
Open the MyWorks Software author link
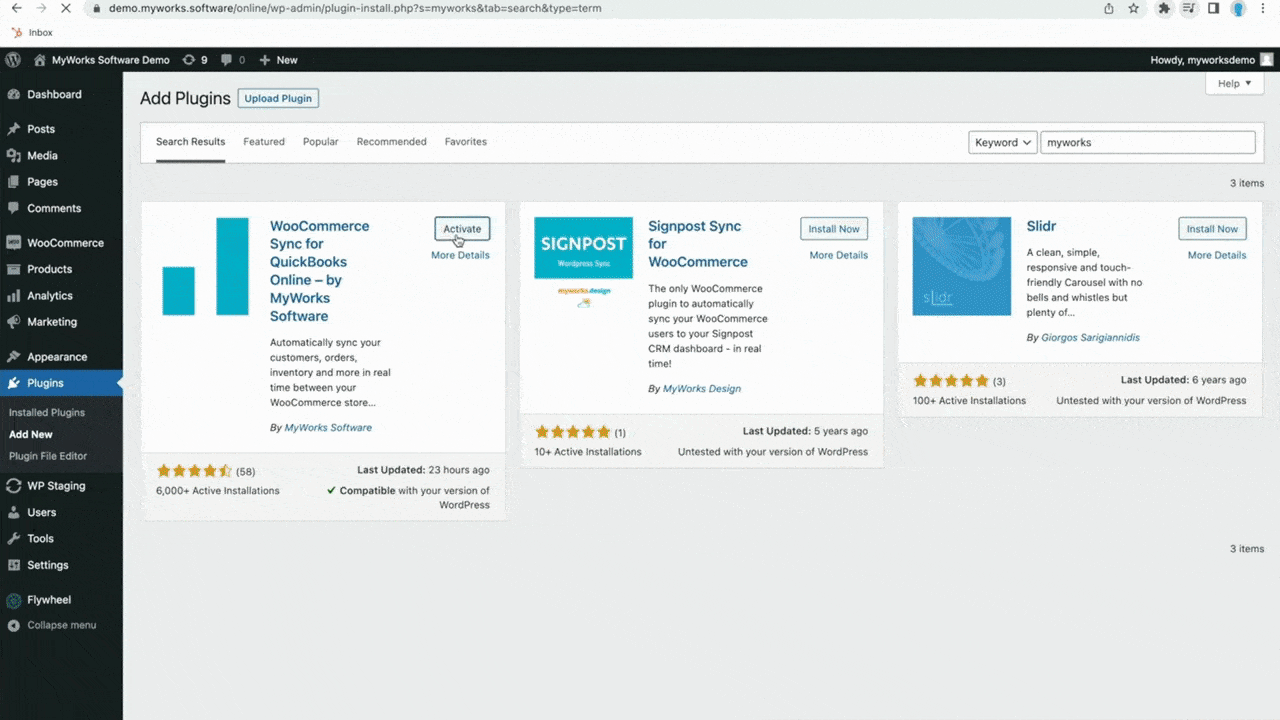[x=328, y=428]
